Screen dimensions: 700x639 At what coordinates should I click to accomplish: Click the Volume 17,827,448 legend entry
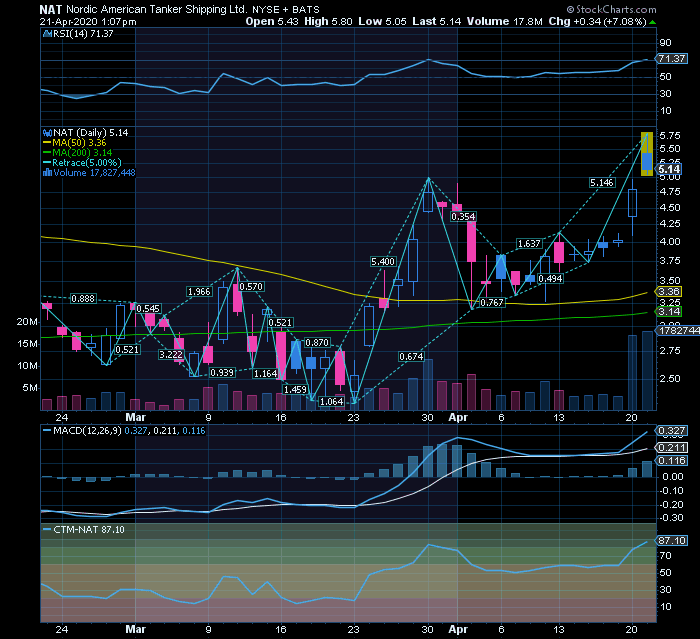click(89, 173)
